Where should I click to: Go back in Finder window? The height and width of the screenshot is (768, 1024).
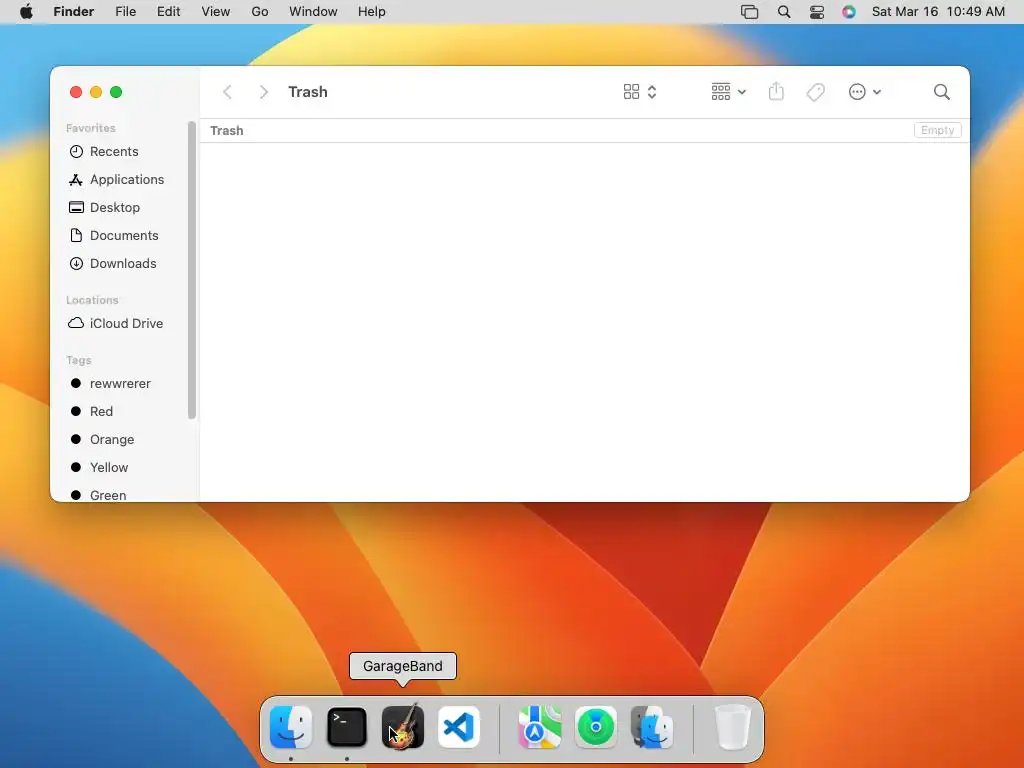(227, 92)
